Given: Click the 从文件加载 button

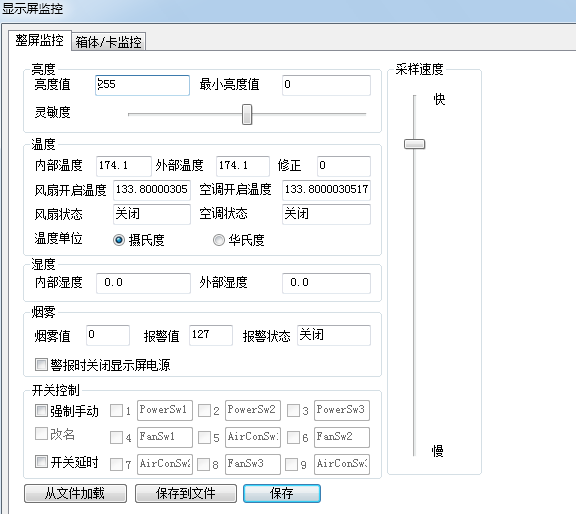Looking at the screenshot, I should [x=75, y=493].
